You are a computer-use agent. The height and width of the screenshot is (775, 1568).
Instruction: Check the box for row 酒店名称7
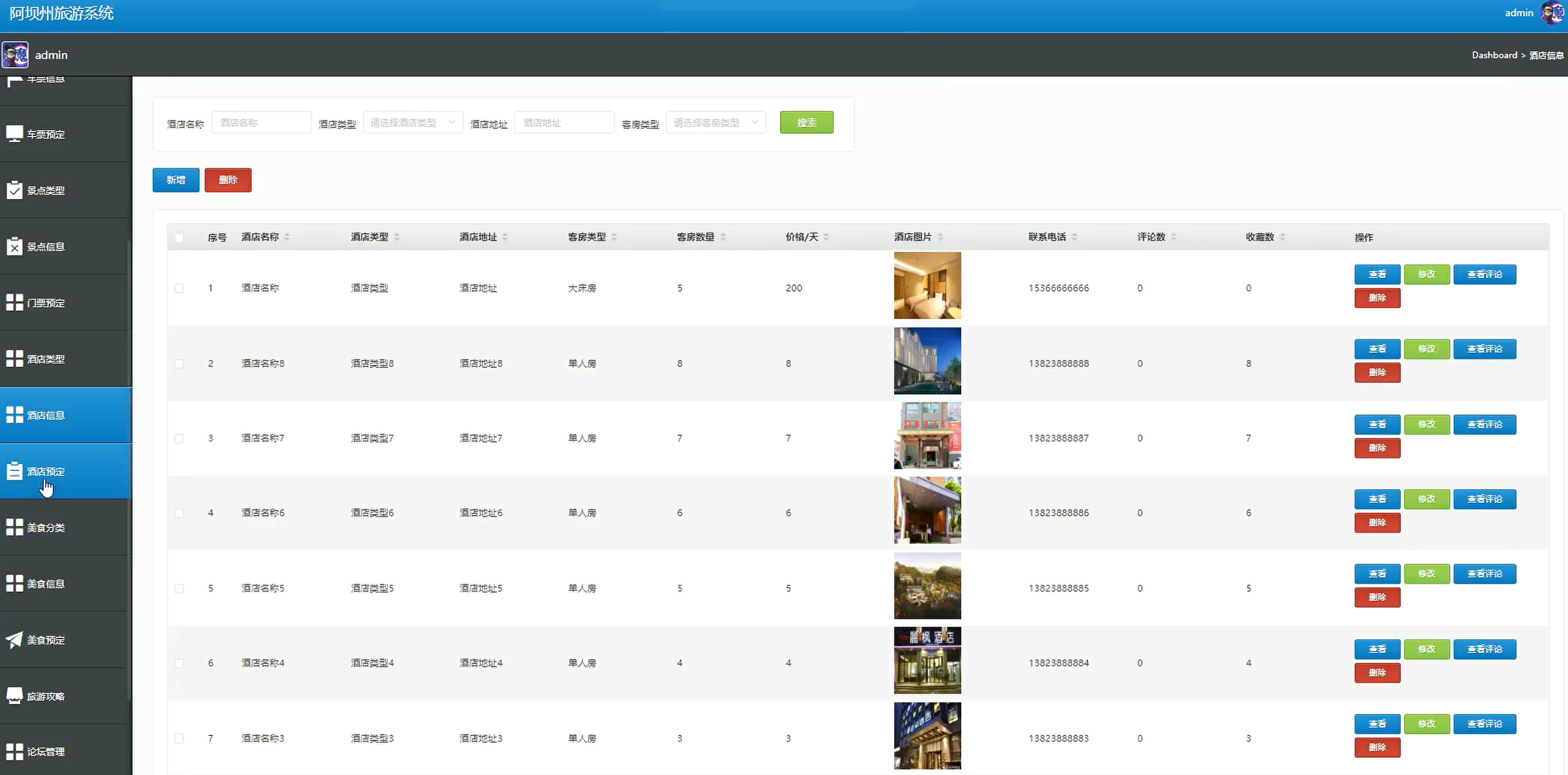click(x=179, y=438)
